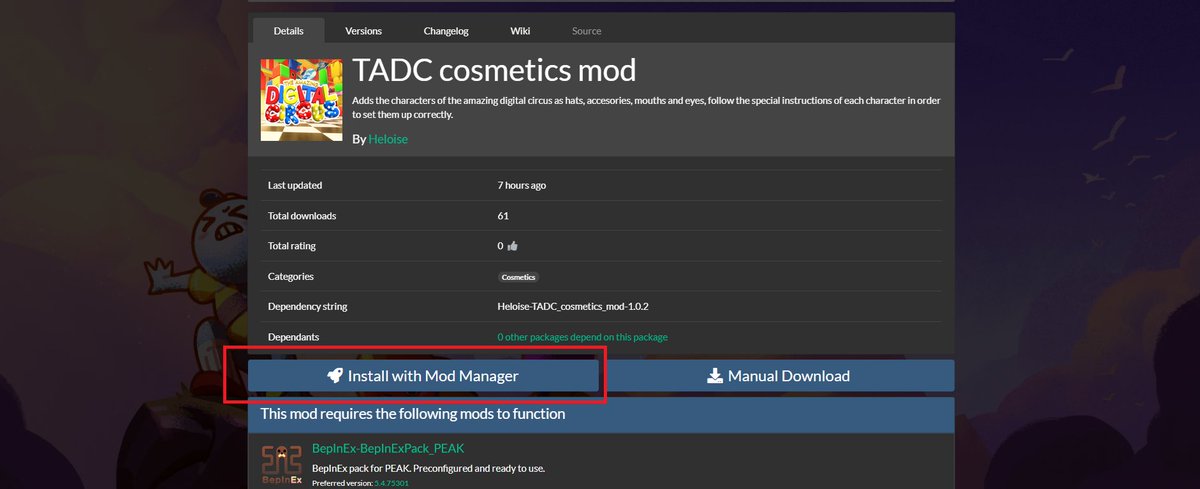Open author Heloise's profile link

pyautogui.click(x=388, y=139)
